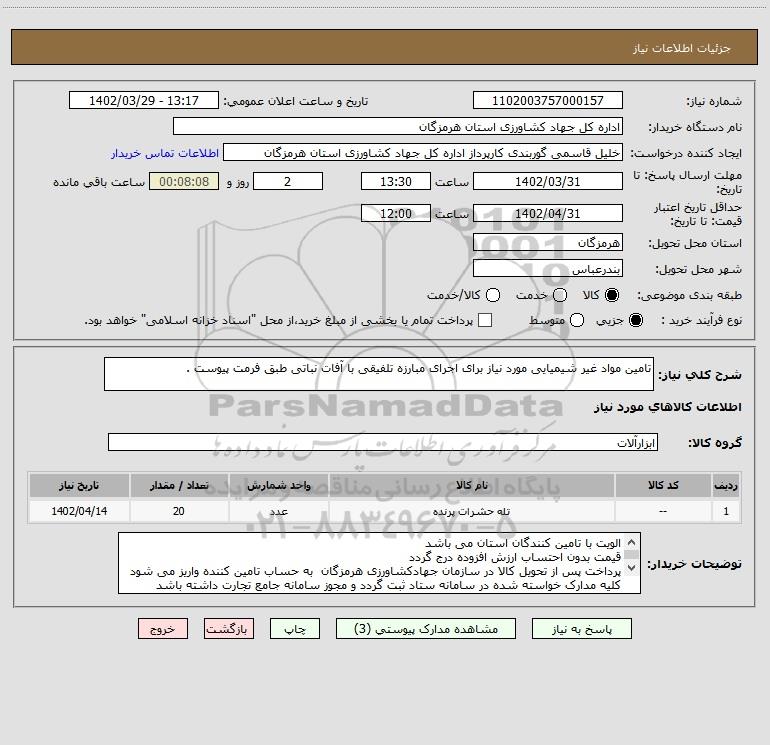Open مشاهده مدارک پیوستی (3) button
Viewport: 770px width, 745px height.
click(426, 629)
